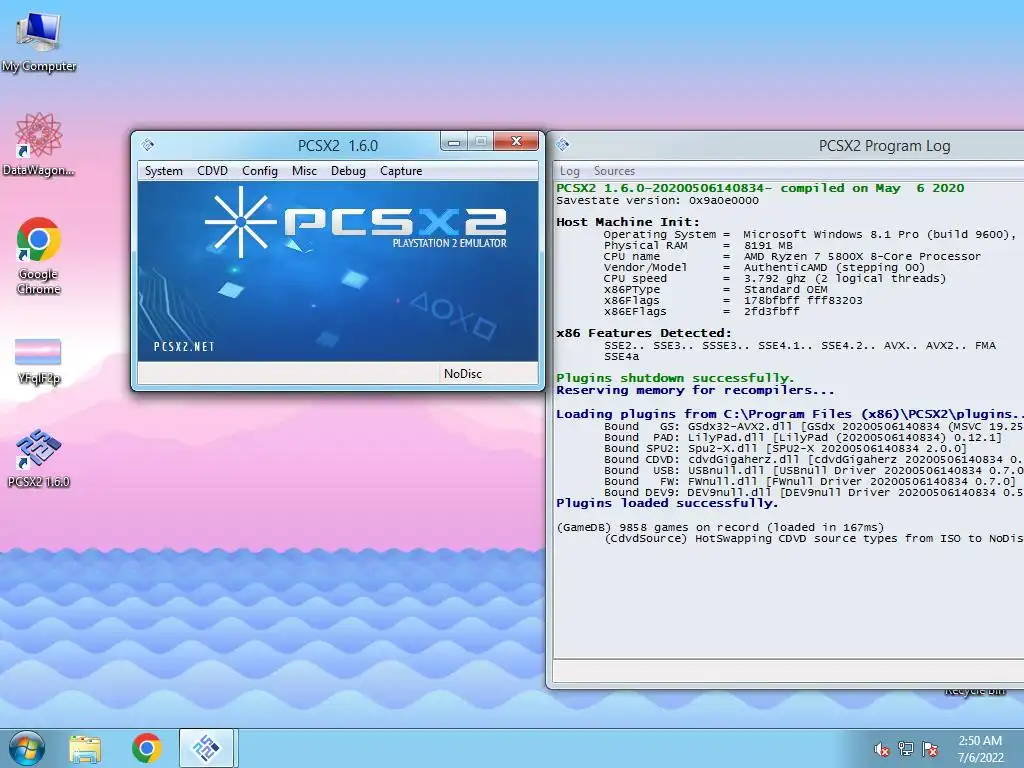Viewport: 1024px width, 768px height.
Task: Open the Config menu
Action: [259, 171]
